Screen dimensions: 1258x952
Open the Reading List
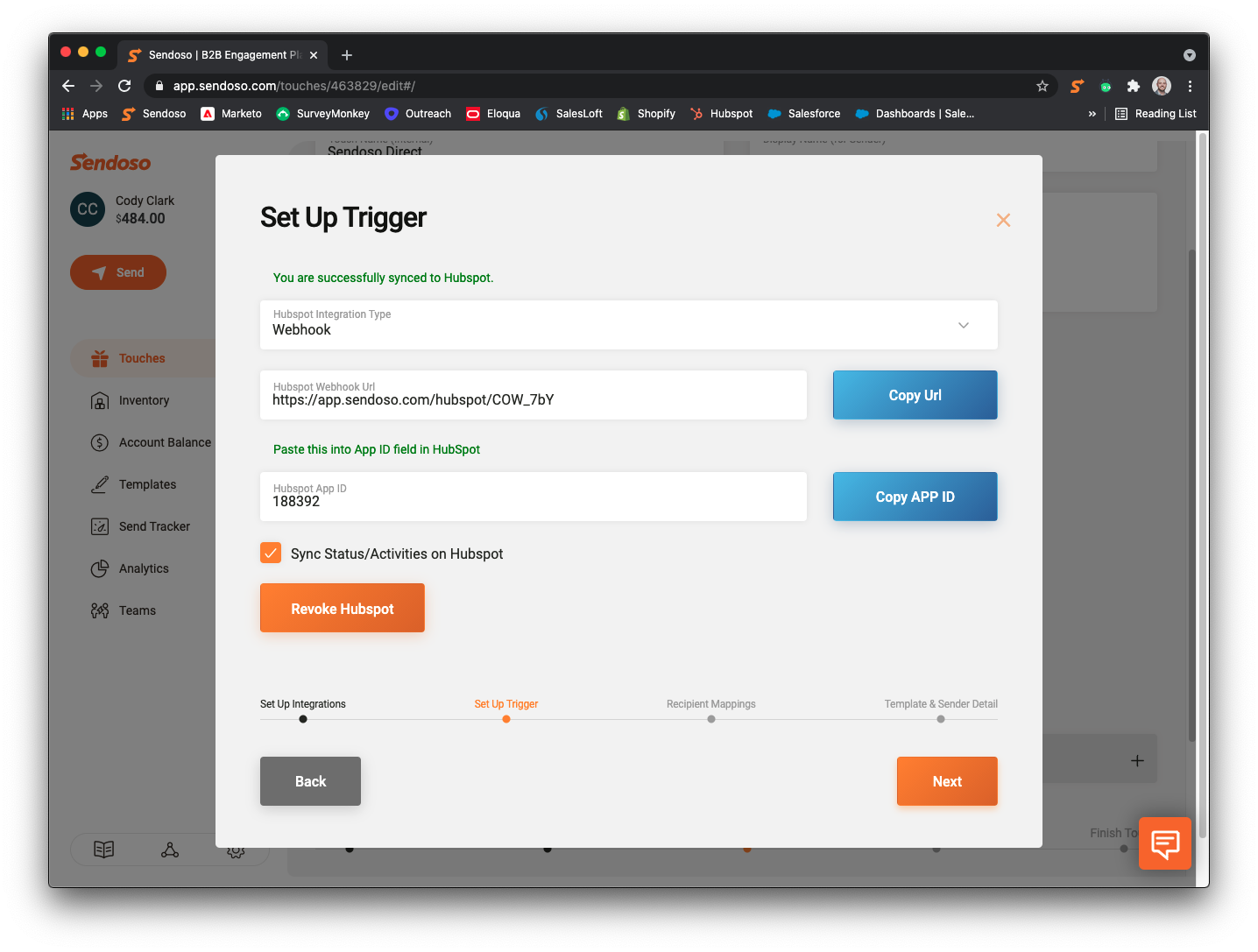click(x=1156, y=114)
